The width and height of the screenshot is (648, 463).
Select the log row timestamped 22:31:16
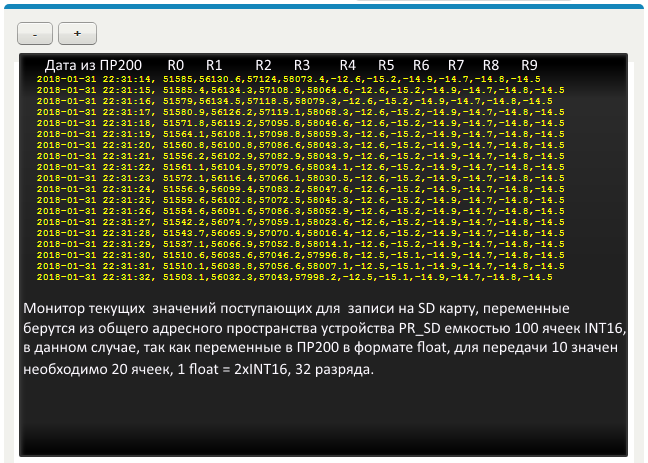(294, 101)
